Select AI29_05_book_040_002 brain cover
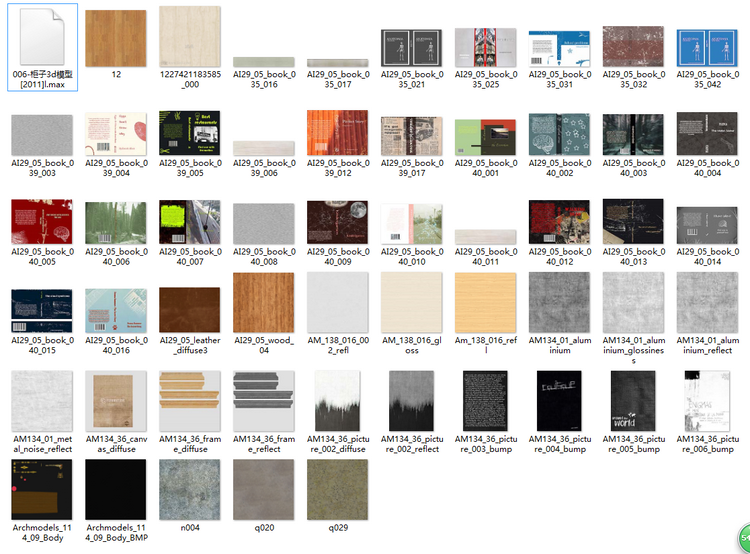This screenshot has width=750, height=554. coord(559,134)
